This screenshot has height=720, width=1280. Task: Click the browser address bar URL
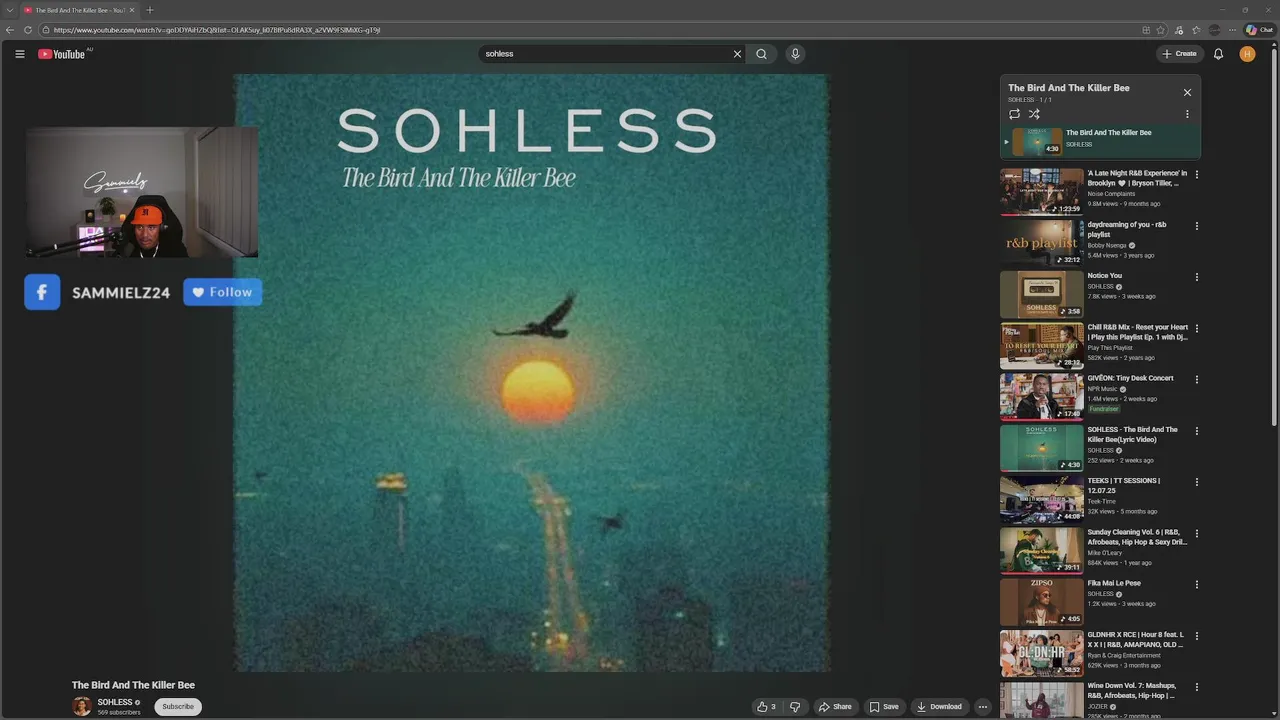point(217,30)
